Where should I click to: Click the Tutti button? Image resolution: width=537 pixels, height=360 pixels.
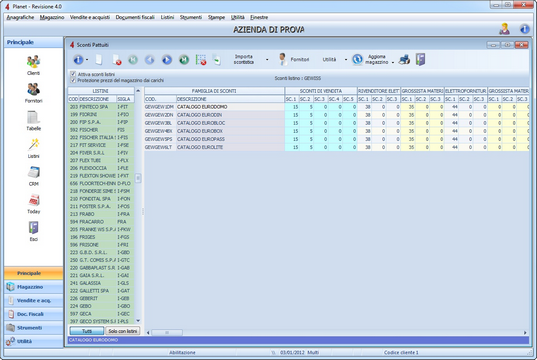87,331
